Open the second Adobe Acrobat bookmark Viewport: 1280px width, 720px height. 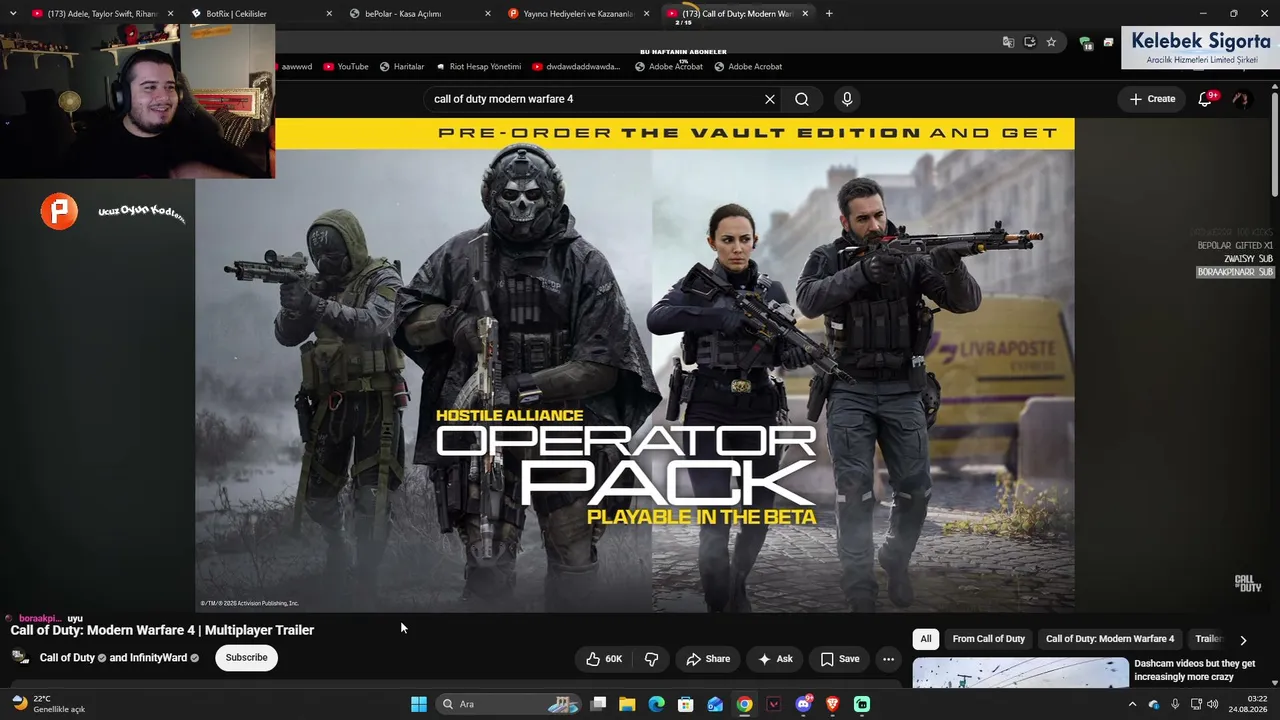click(748, 67)
